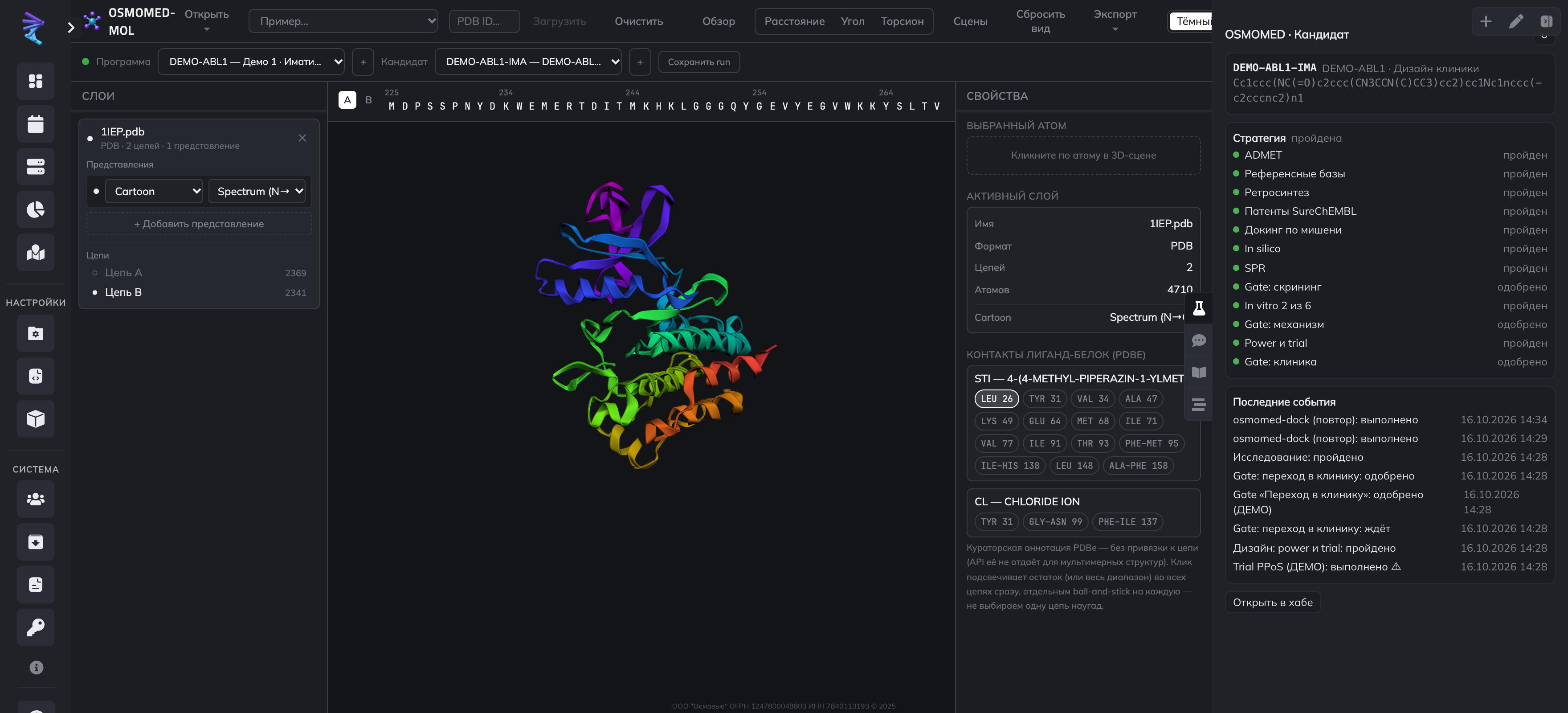Viewport: 1568px width, 713px height.
Task: Open the Cartoon representation dropdown
Action: tap(154, 191)
